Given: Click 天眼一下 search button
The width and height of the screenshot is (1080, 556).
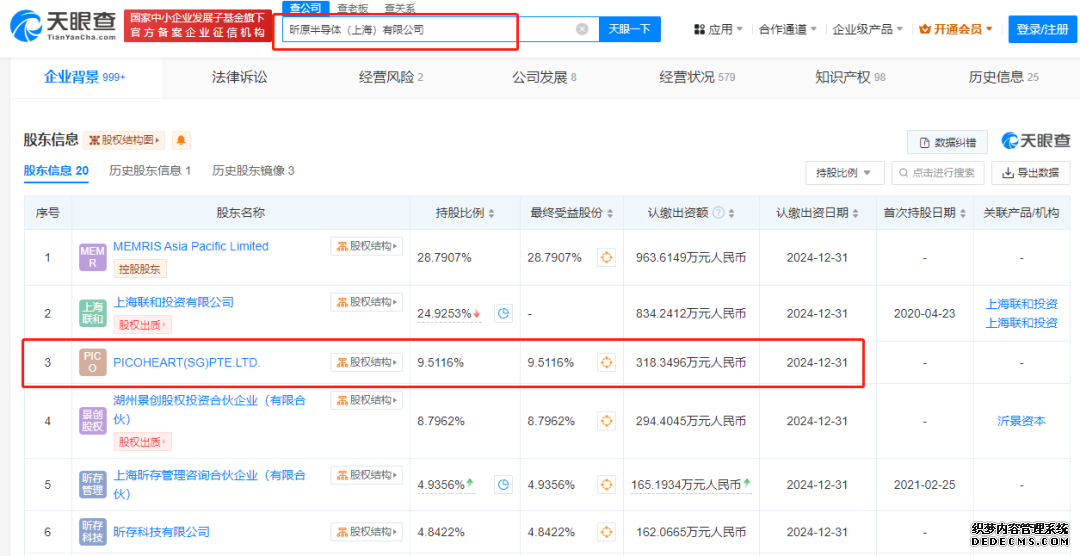Looking at the screenshot, I should pos(630,29).
